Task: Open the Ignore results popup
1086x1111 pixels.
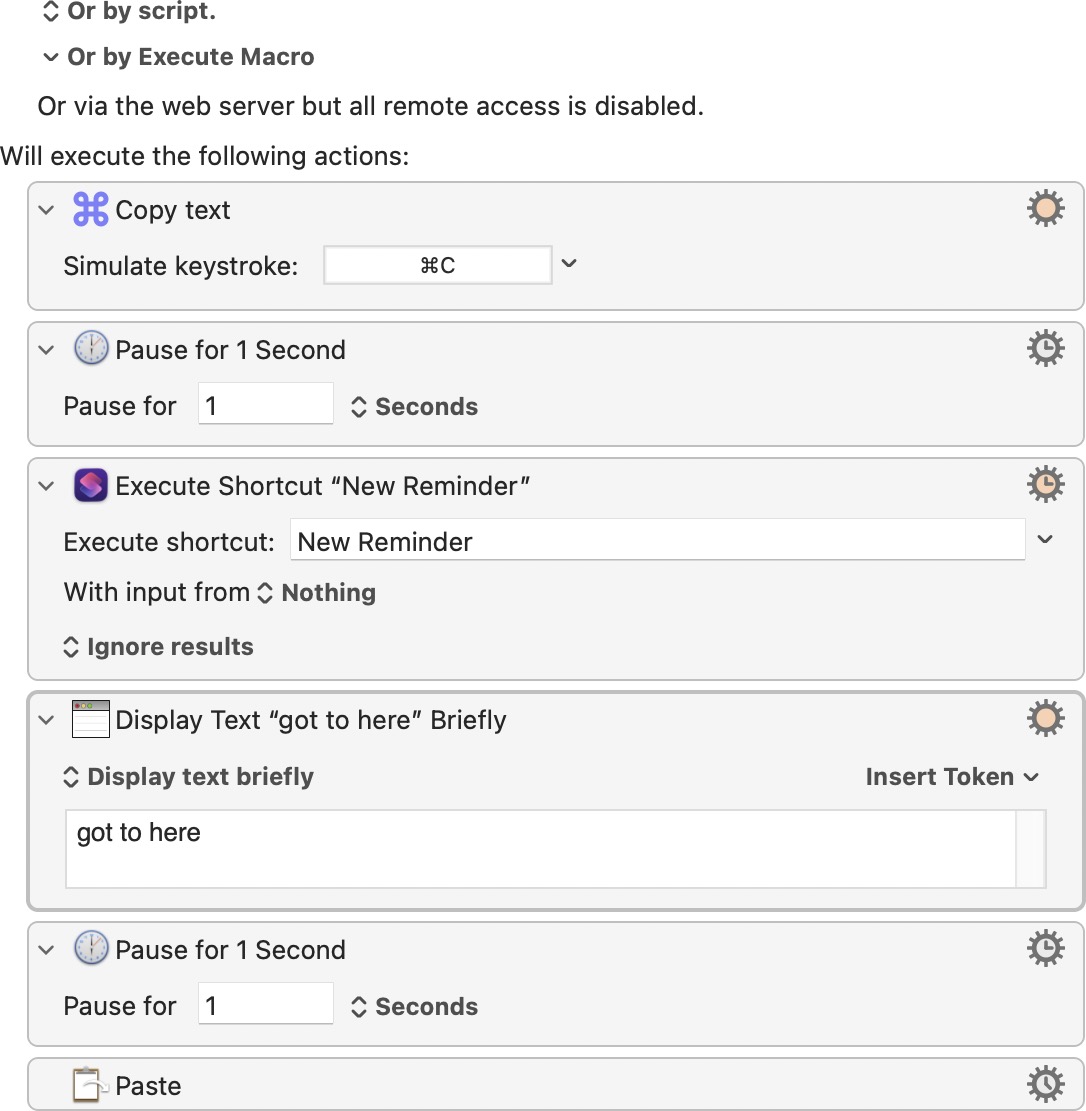Action: 158,647
